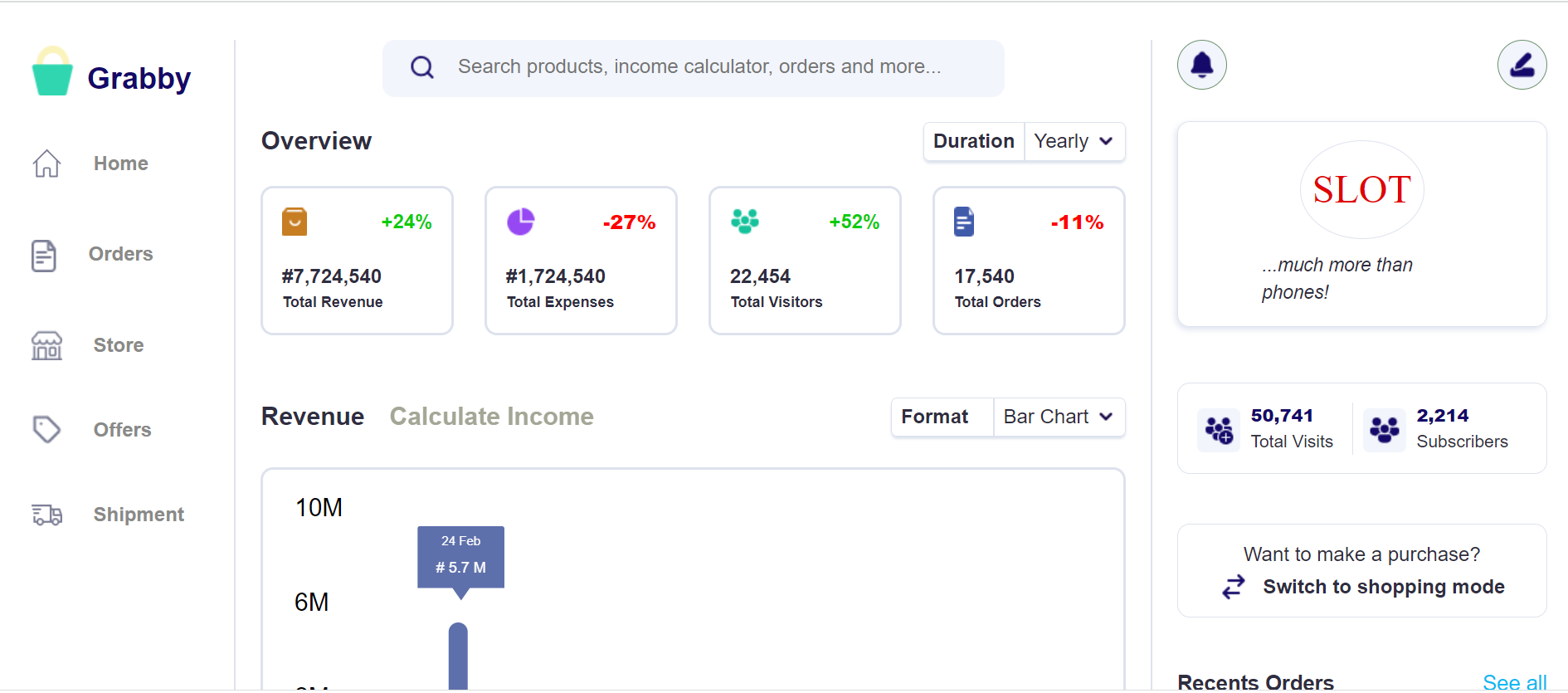The width and height of the screenshot is (1568, 693).
Task: Click the search products input field
Action: 694,68
